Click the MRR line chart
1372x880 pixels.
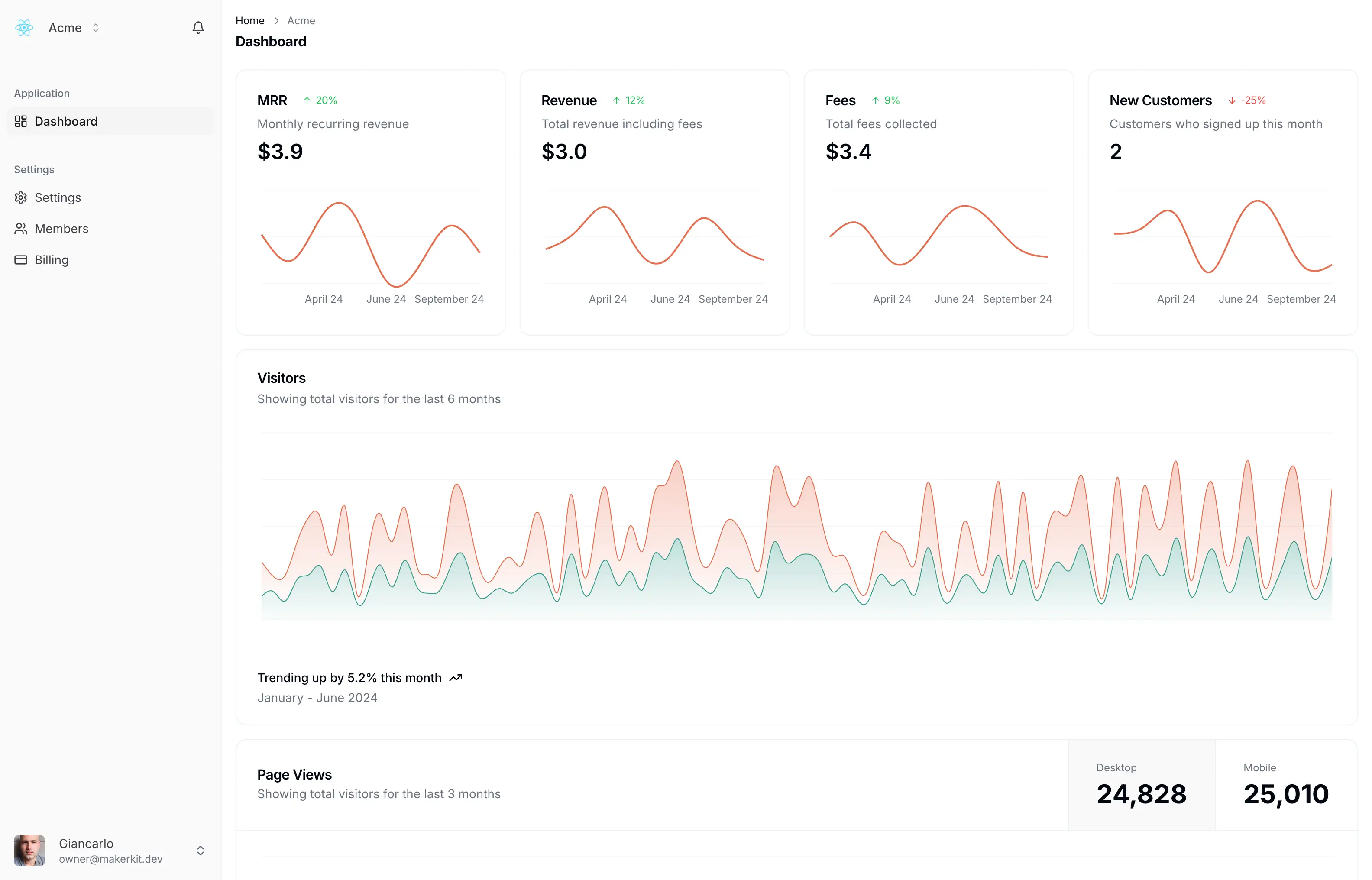(370, 244)
